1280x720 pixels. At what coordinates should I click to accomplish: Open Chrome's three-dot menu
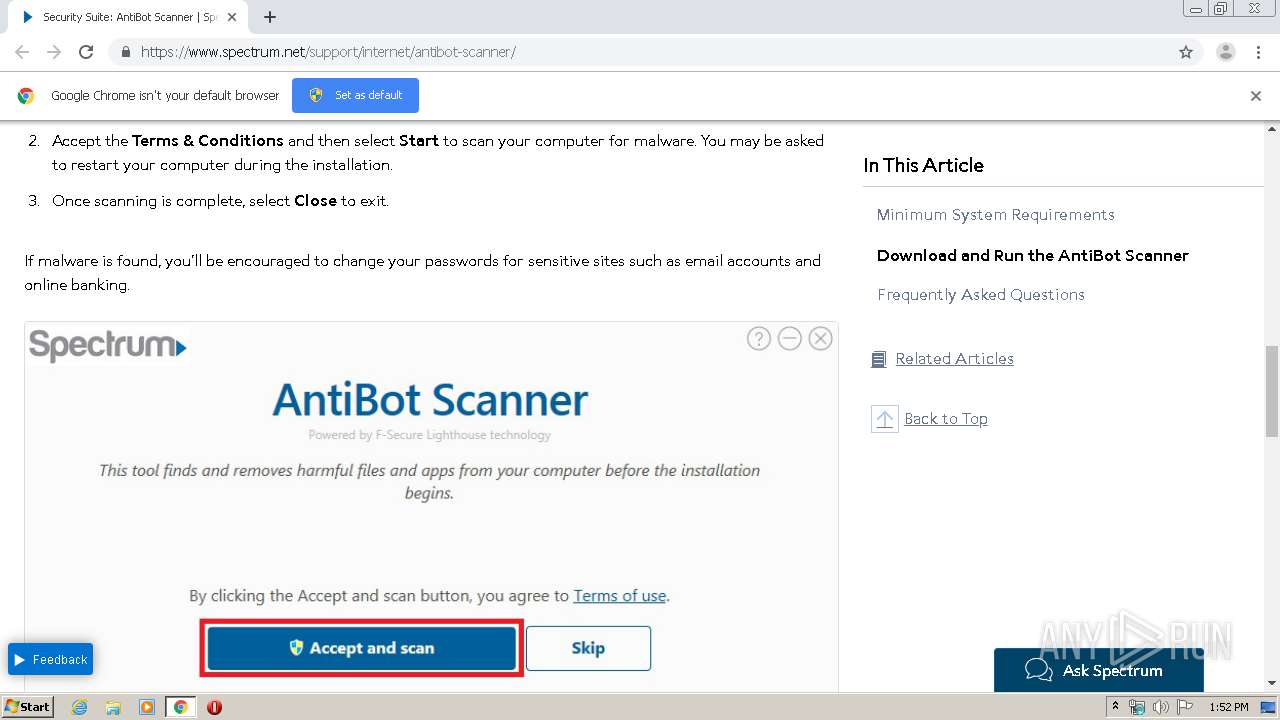1258,52
